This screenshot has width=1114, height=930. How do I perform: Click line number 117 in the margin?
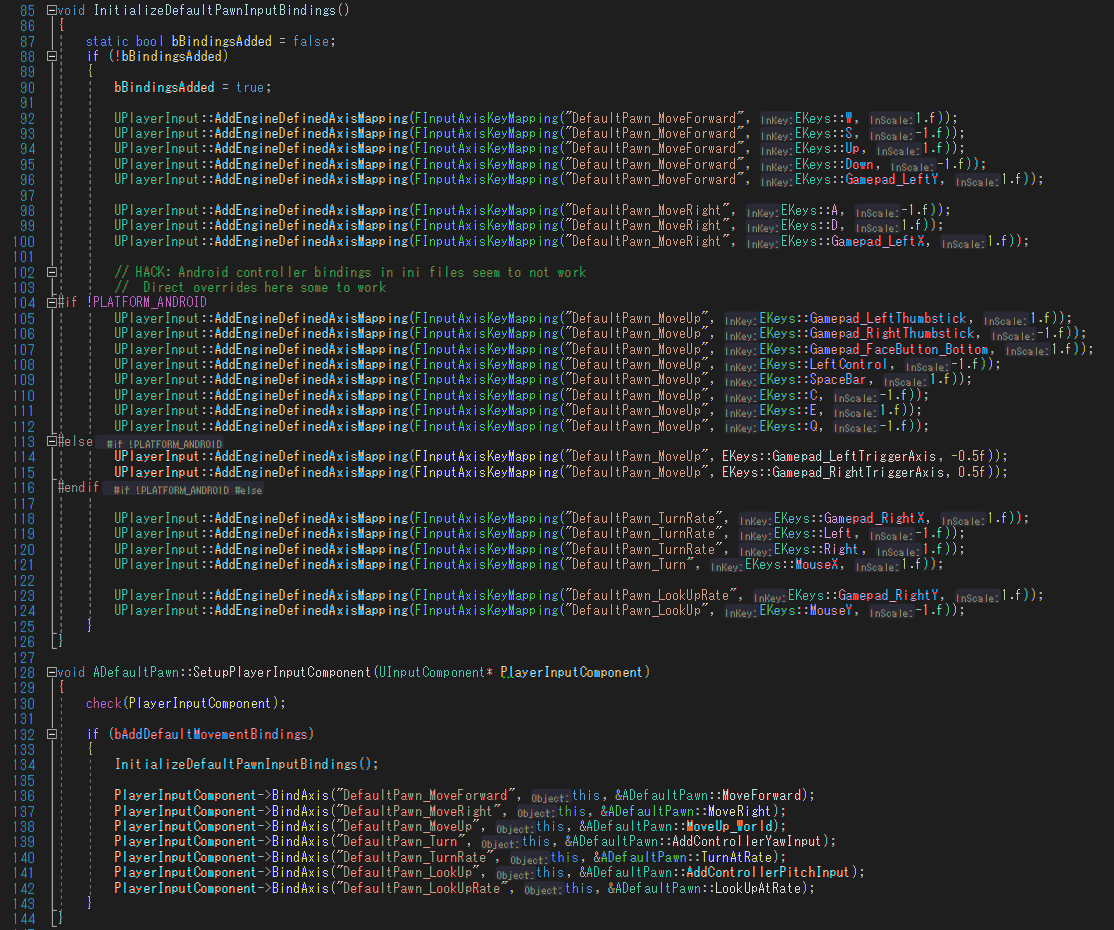point(23,503)
